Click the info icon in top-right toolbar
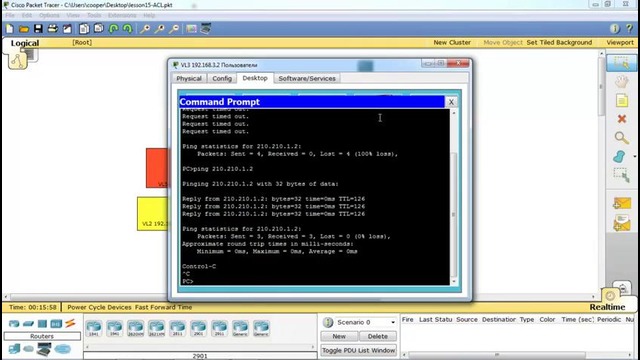 click(x=615, y=29)
